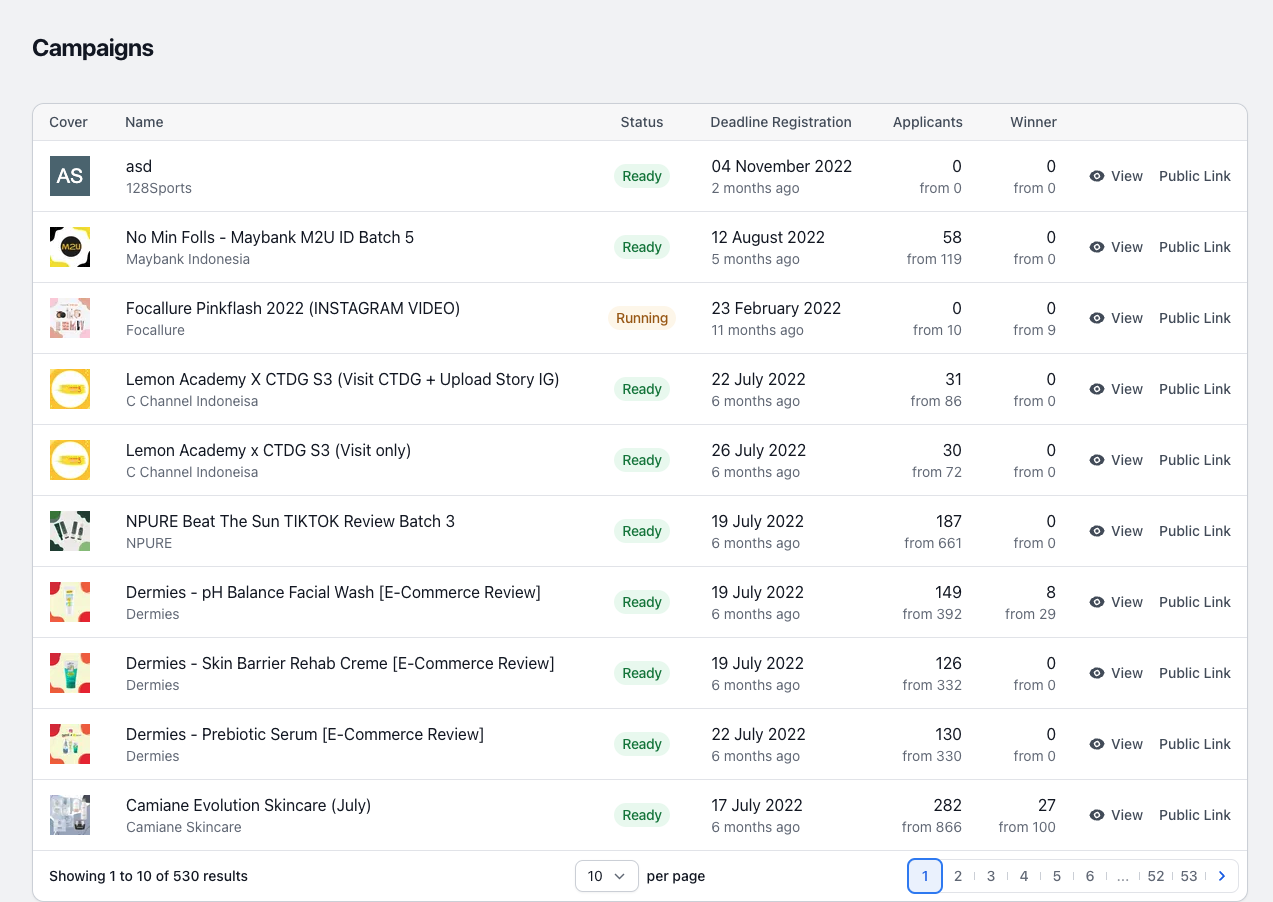Click the Winner column header

click(1033, 122)
